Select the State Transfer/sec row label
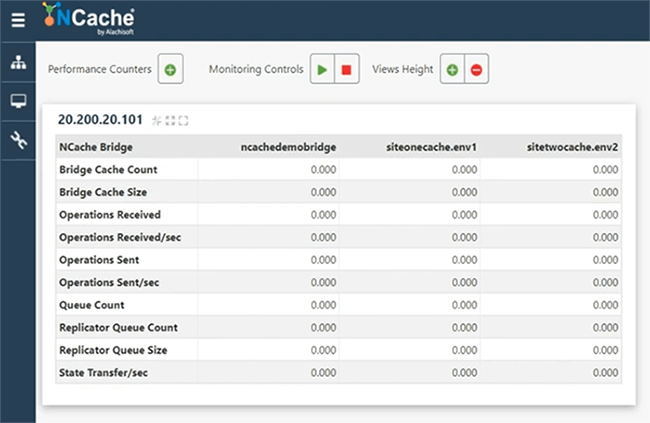 (x=103, y=373)
